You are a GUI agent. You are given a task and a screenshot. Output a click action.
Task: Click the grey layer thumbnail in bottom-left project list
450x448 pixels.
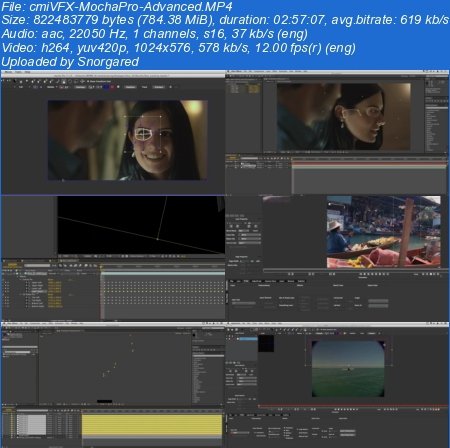[x=32, y=424]
